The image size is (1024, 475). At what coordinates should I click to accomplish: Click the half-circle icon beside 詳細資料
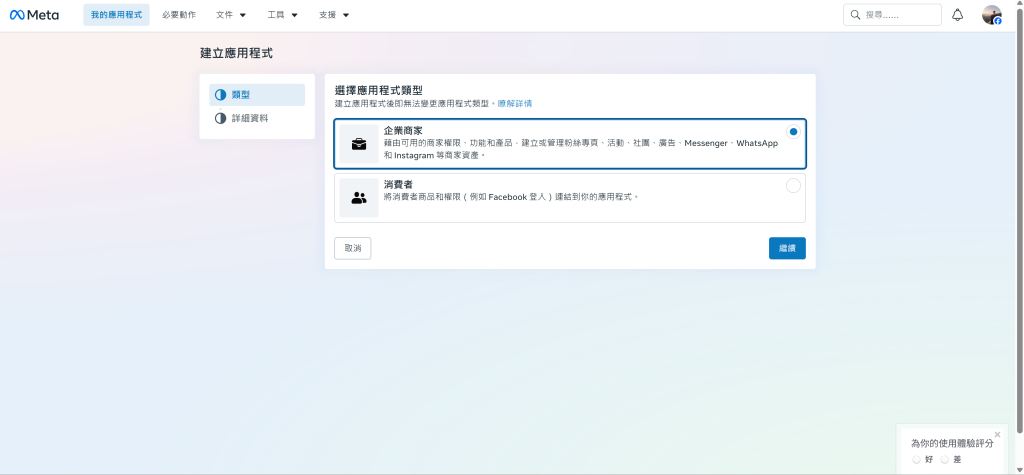(x=221, y=118)
